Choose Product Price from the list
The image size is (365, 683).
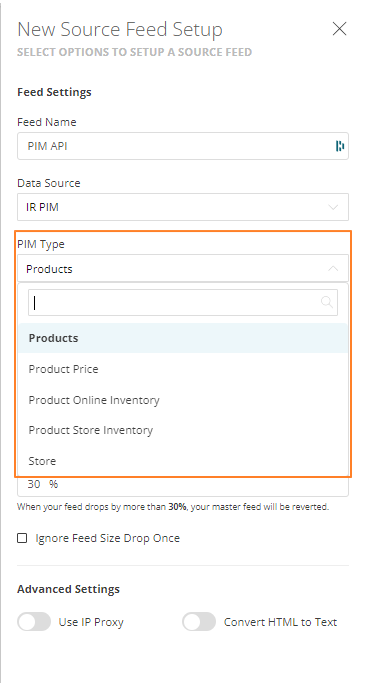183,369
